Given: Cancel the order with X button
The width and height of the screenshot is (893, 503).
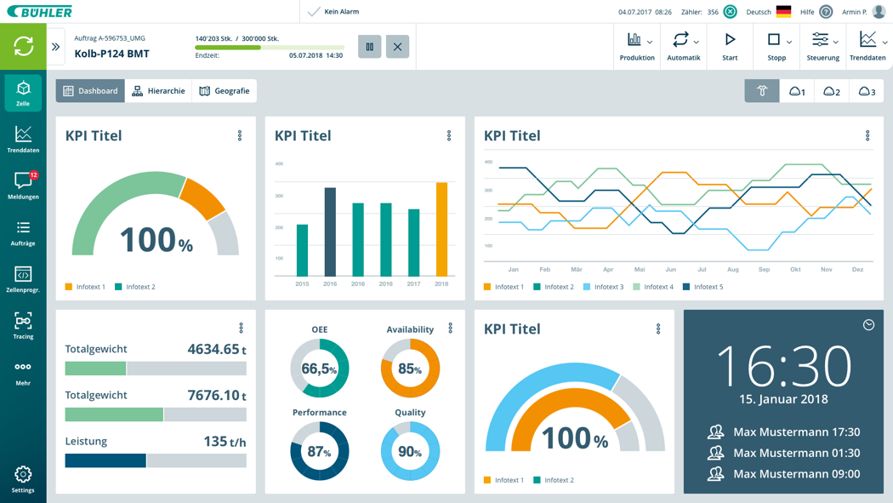Looking at the screenshot, I should tap(397, 46).
